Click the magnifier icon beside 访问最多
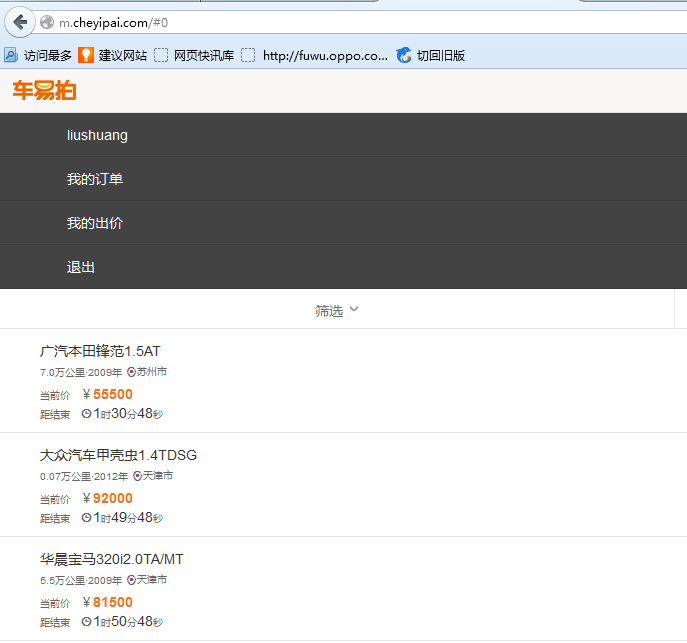 point(11,55)
